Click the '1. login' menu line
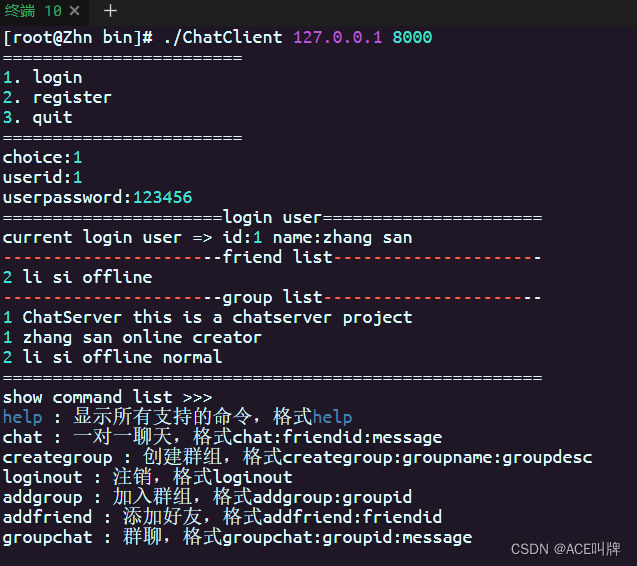The height and width of the screenshot is (566, 637). click(x=43, y=77)
